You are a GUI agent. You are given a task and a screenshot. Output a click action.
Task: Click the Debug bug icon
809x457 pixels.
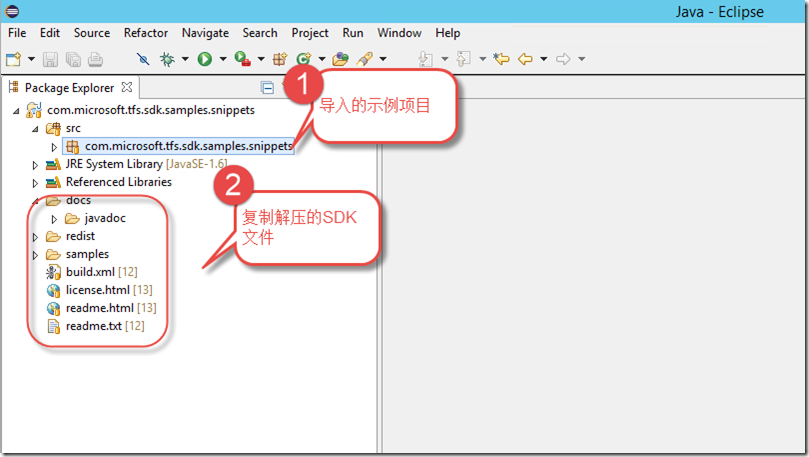tap(167, 59)
